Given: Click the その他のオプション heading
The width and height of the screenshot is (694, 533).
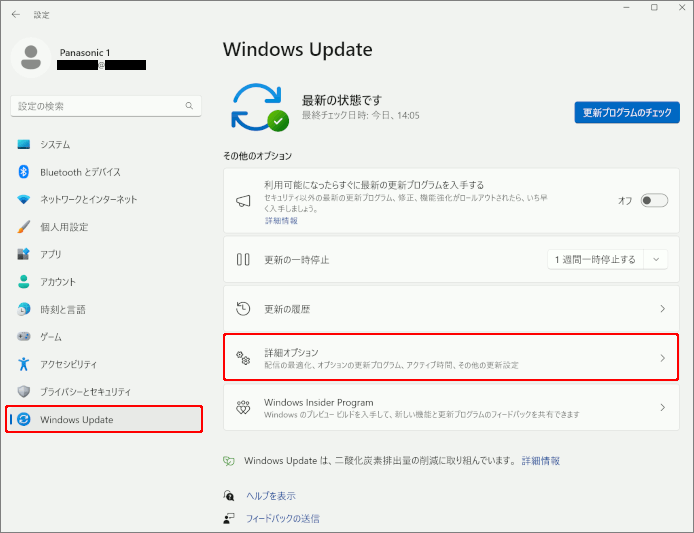Looking at the screenshot, I should click(x=258, y=156).
